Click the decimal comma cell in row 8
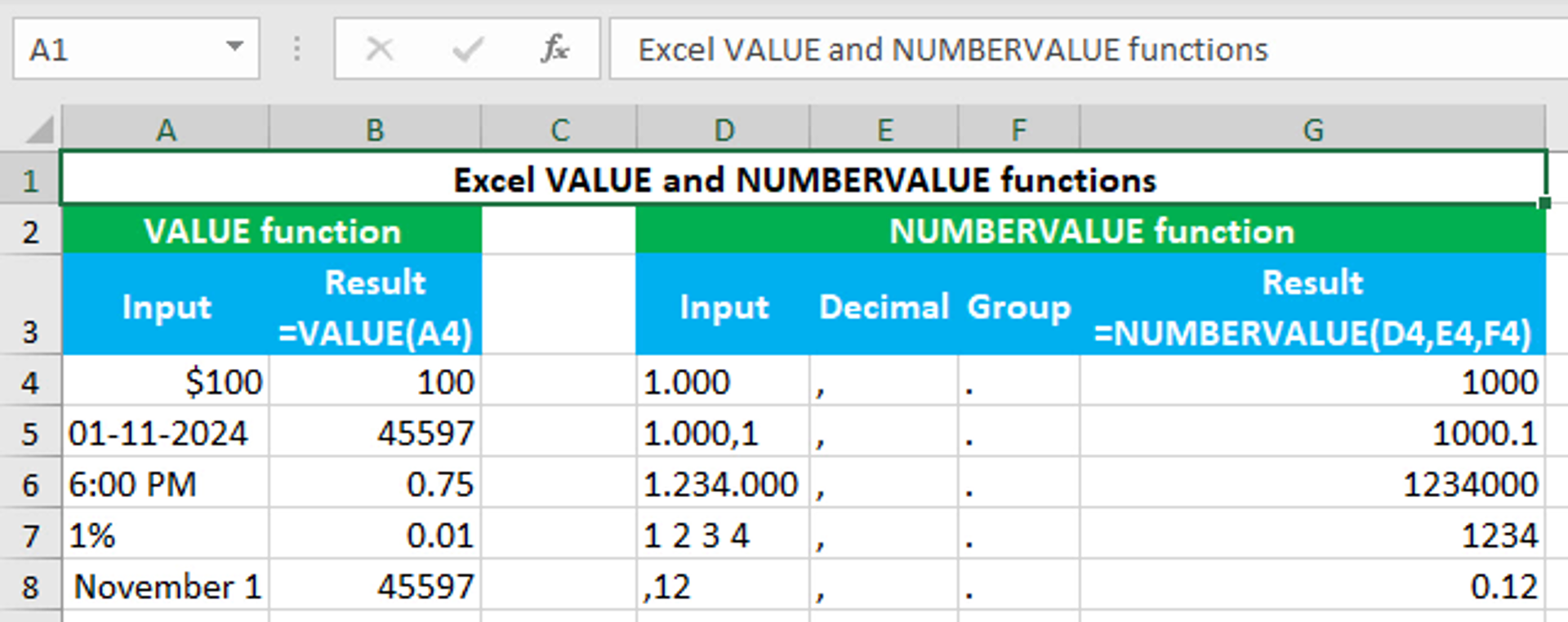1568x622 pixels. (x=884, y=586)
